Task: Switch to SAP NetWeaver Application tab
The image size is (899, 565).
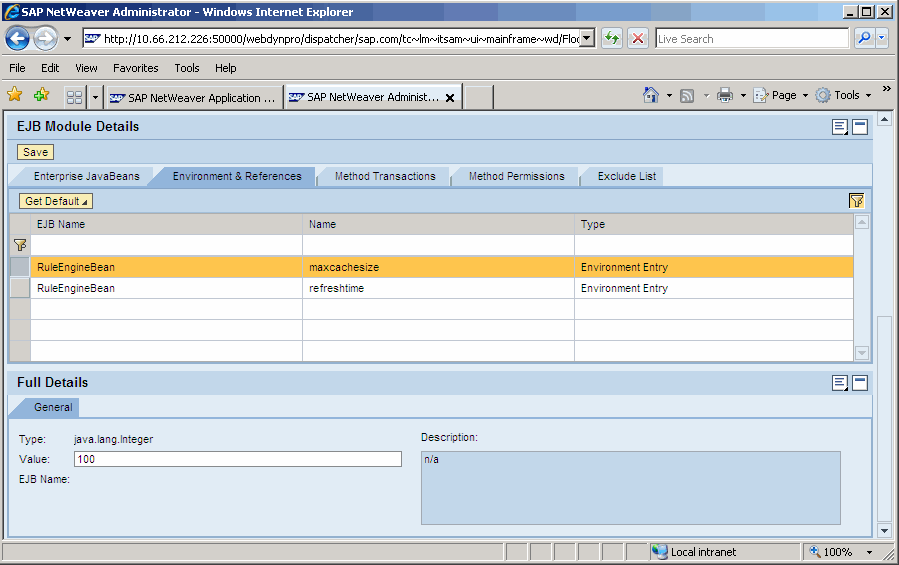Action: (x=194, y=98)
